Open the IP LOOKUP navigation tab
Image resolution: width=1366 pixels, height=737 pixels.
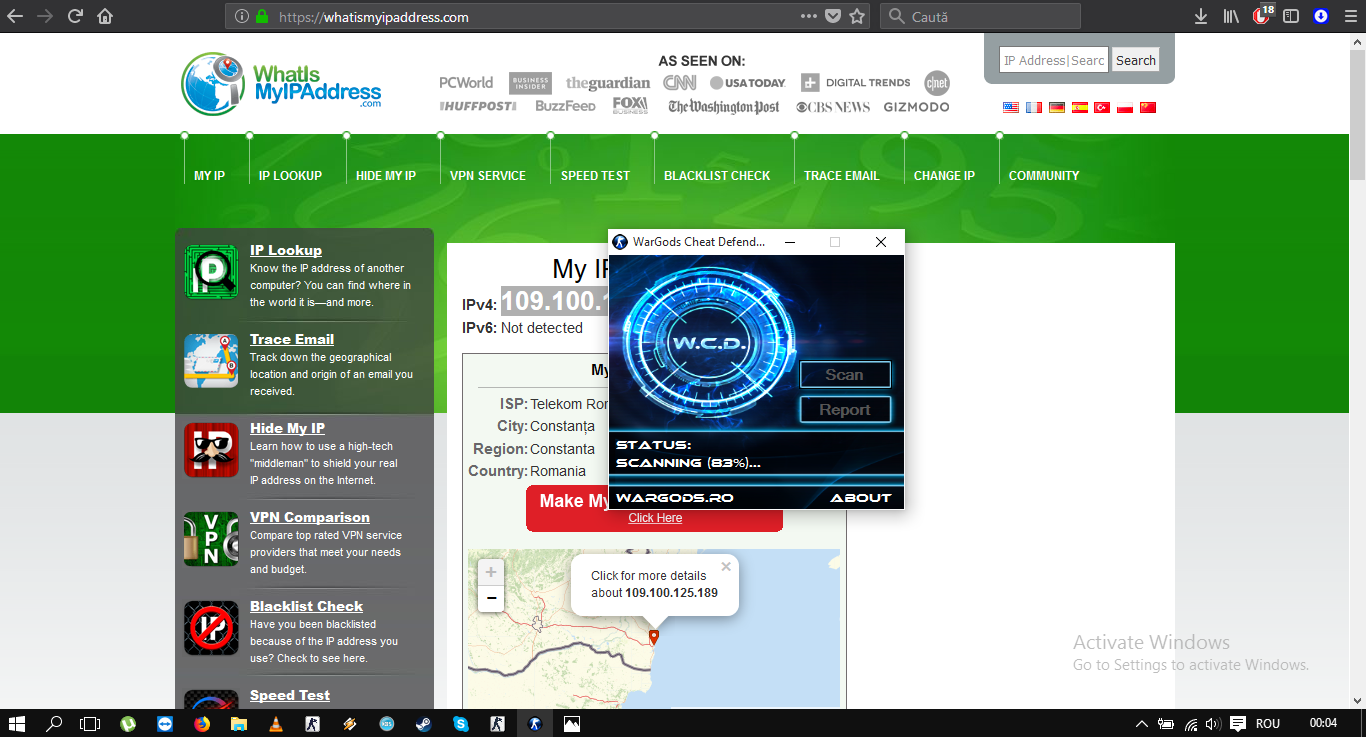coord(290,175)
